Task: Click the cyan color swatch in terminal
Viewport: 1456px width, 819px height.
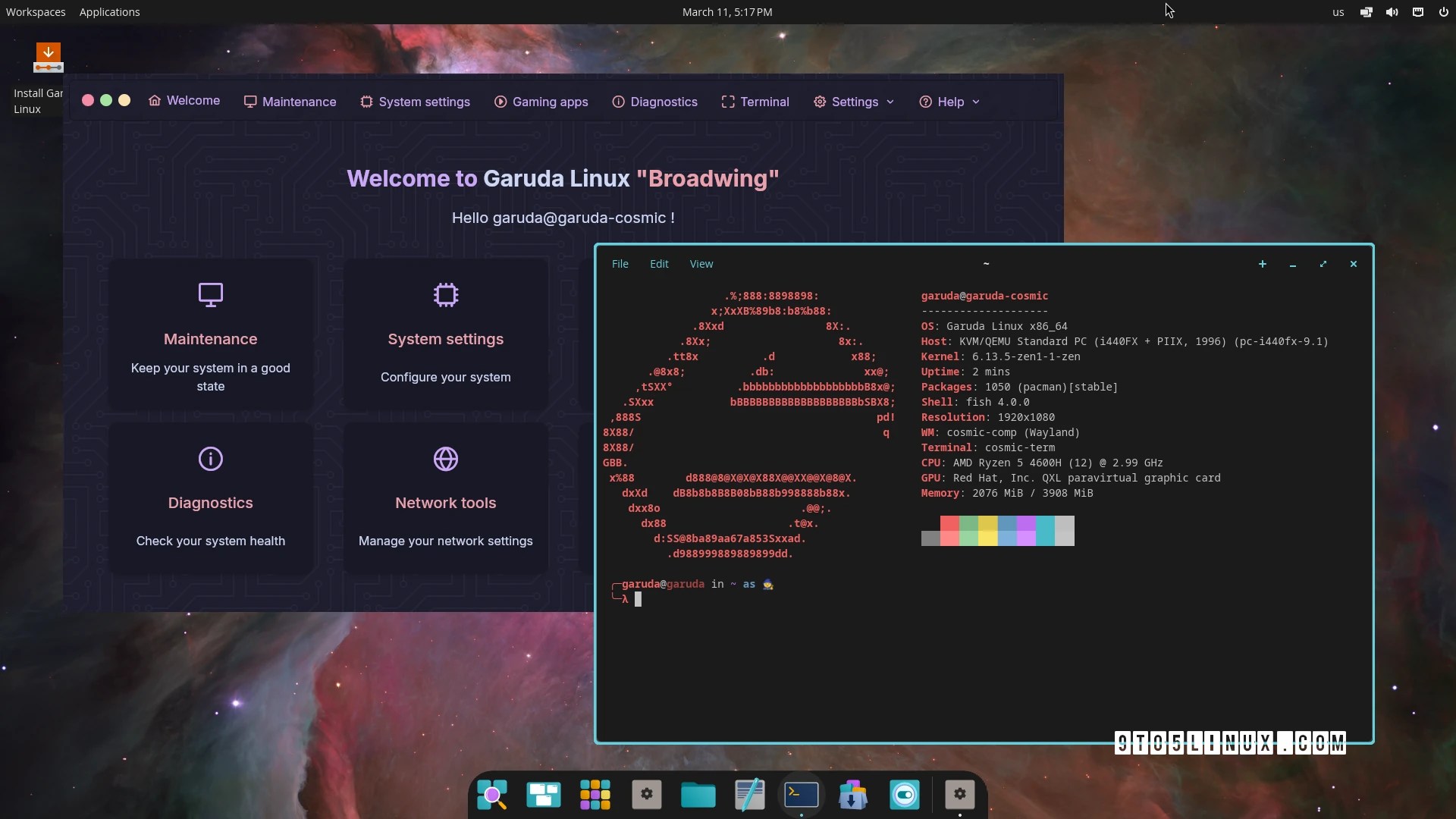Action: pos(1045,530)
